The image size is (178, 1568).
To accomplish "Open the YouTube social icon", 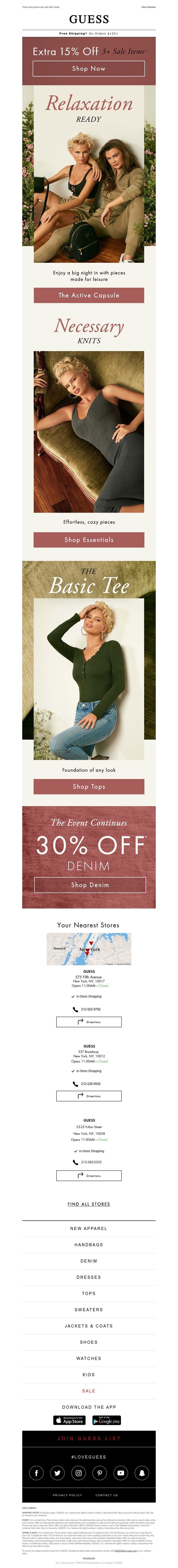I will (x=121, y=1473).
